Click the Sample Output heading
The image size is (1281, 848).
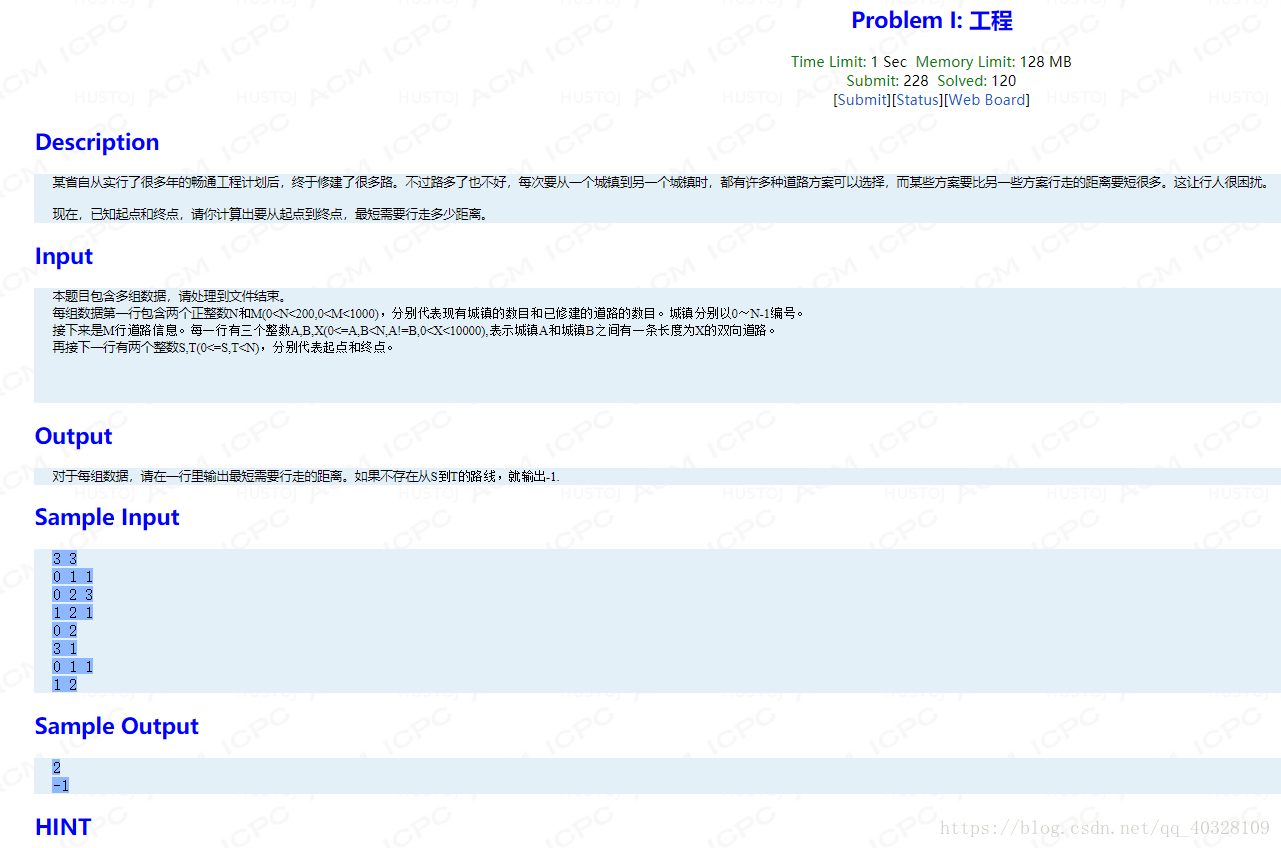point(117,726)
